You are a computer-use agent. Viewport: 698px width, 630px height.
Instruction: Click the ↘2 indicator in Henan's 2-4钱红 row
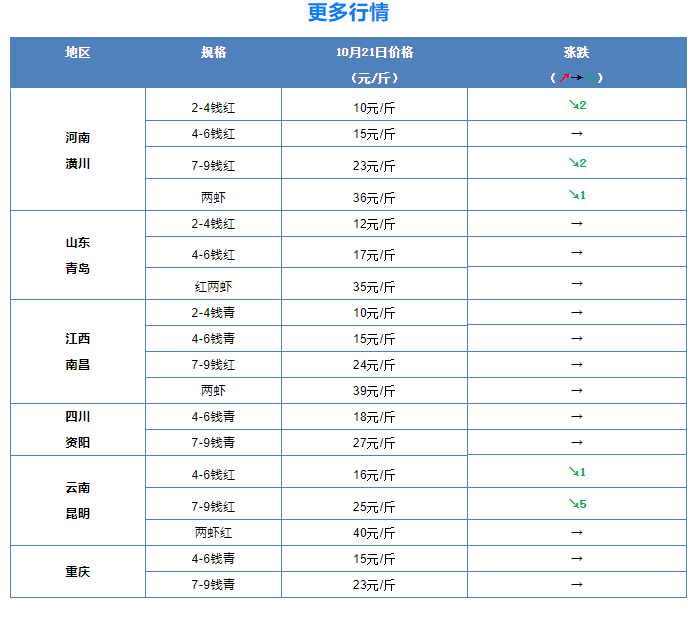(x=577, y=105)
